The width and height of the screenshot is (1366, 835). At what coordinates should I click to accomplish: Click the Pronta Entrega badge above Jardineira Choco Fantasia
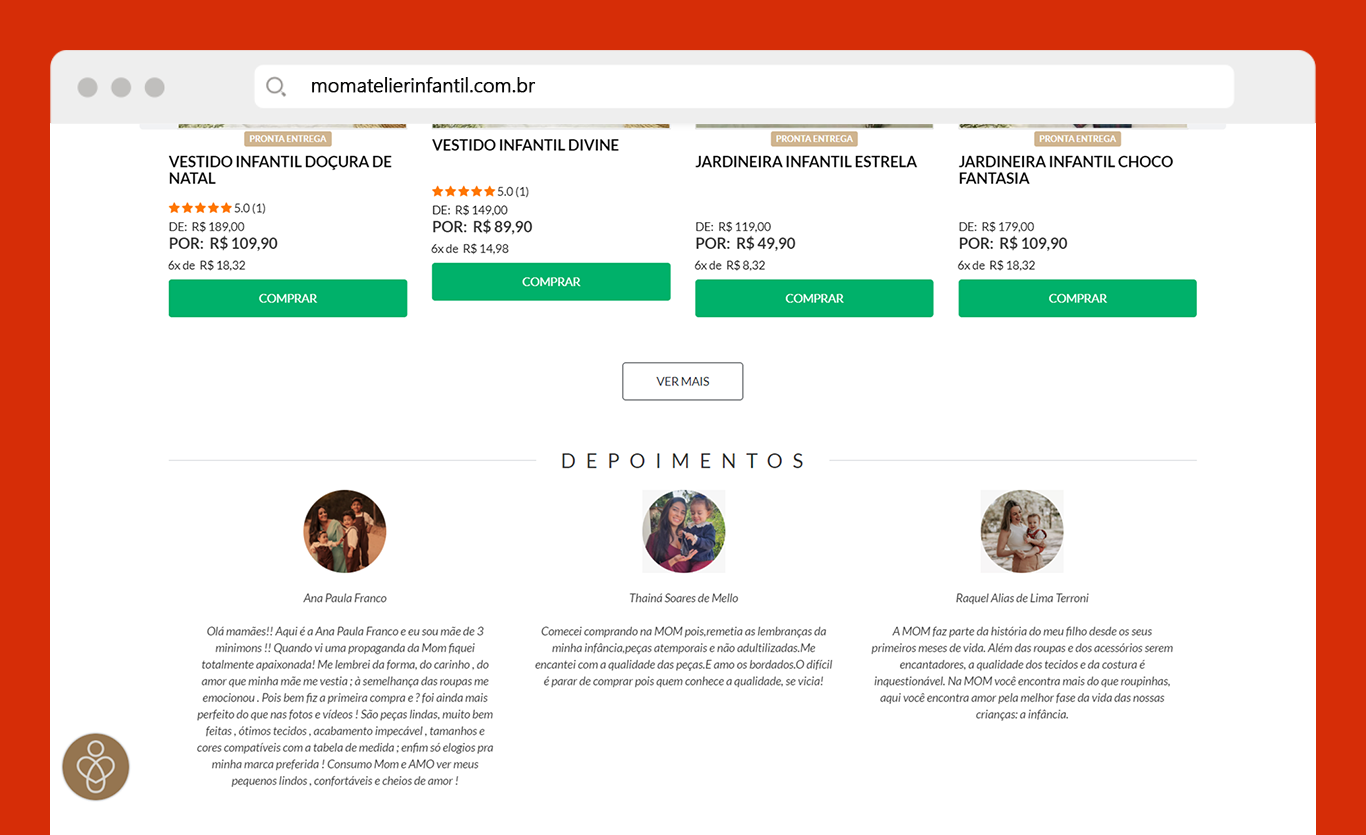pos(1077,139)
